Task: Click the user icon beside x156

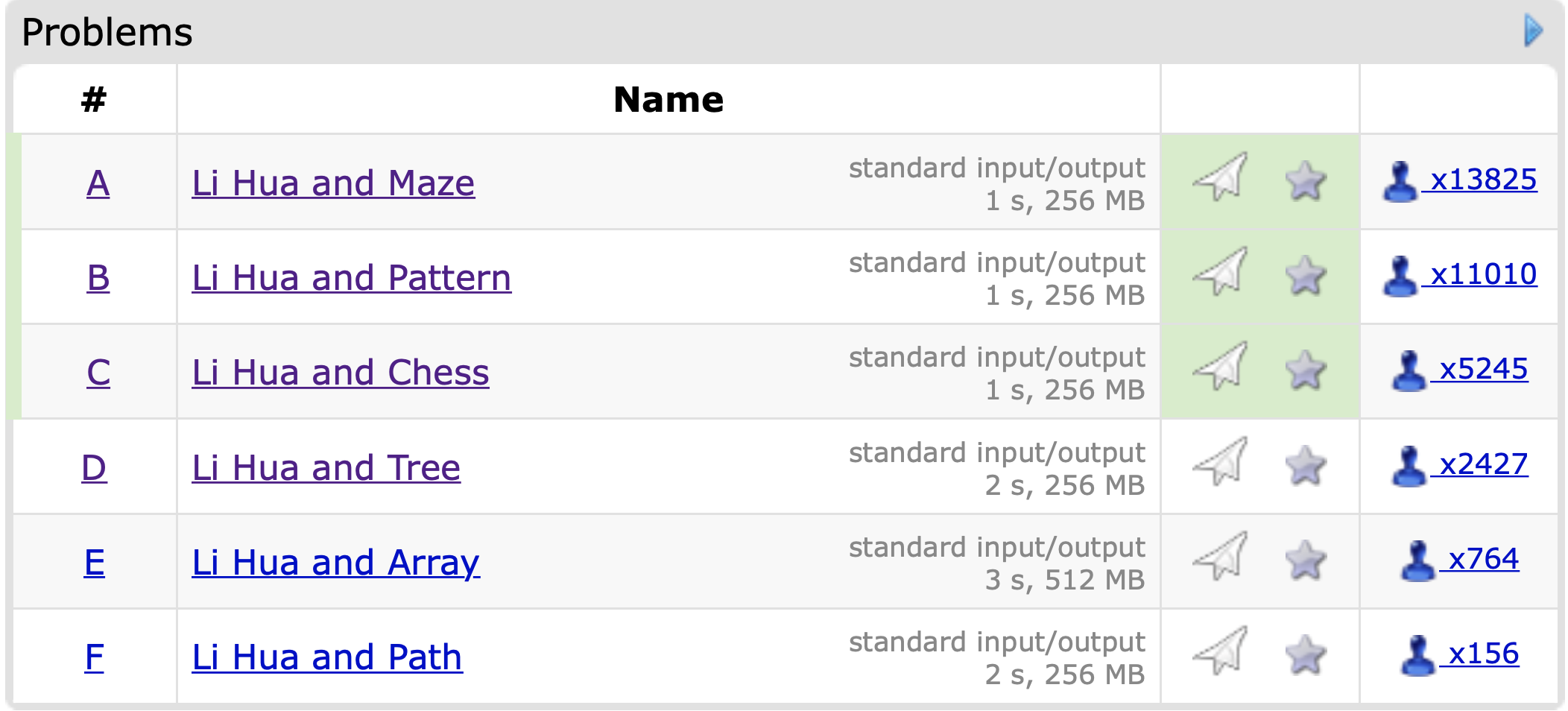Action: pos(1418,655)
